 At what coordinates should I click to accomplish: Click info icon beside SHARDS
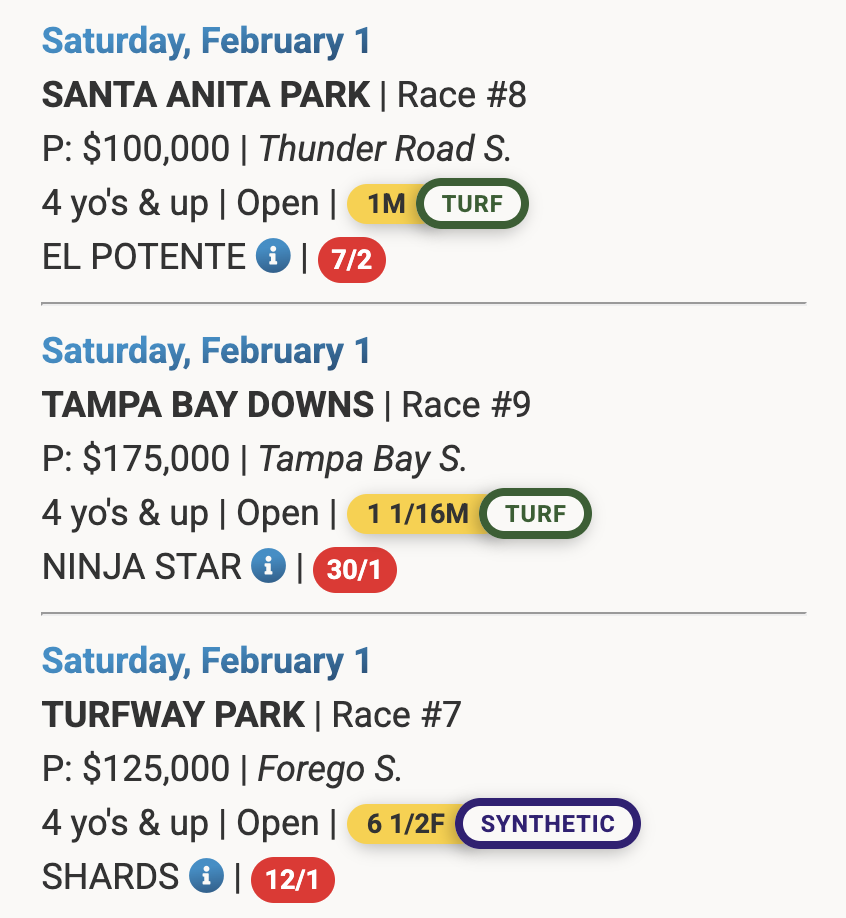click(205, 877)
